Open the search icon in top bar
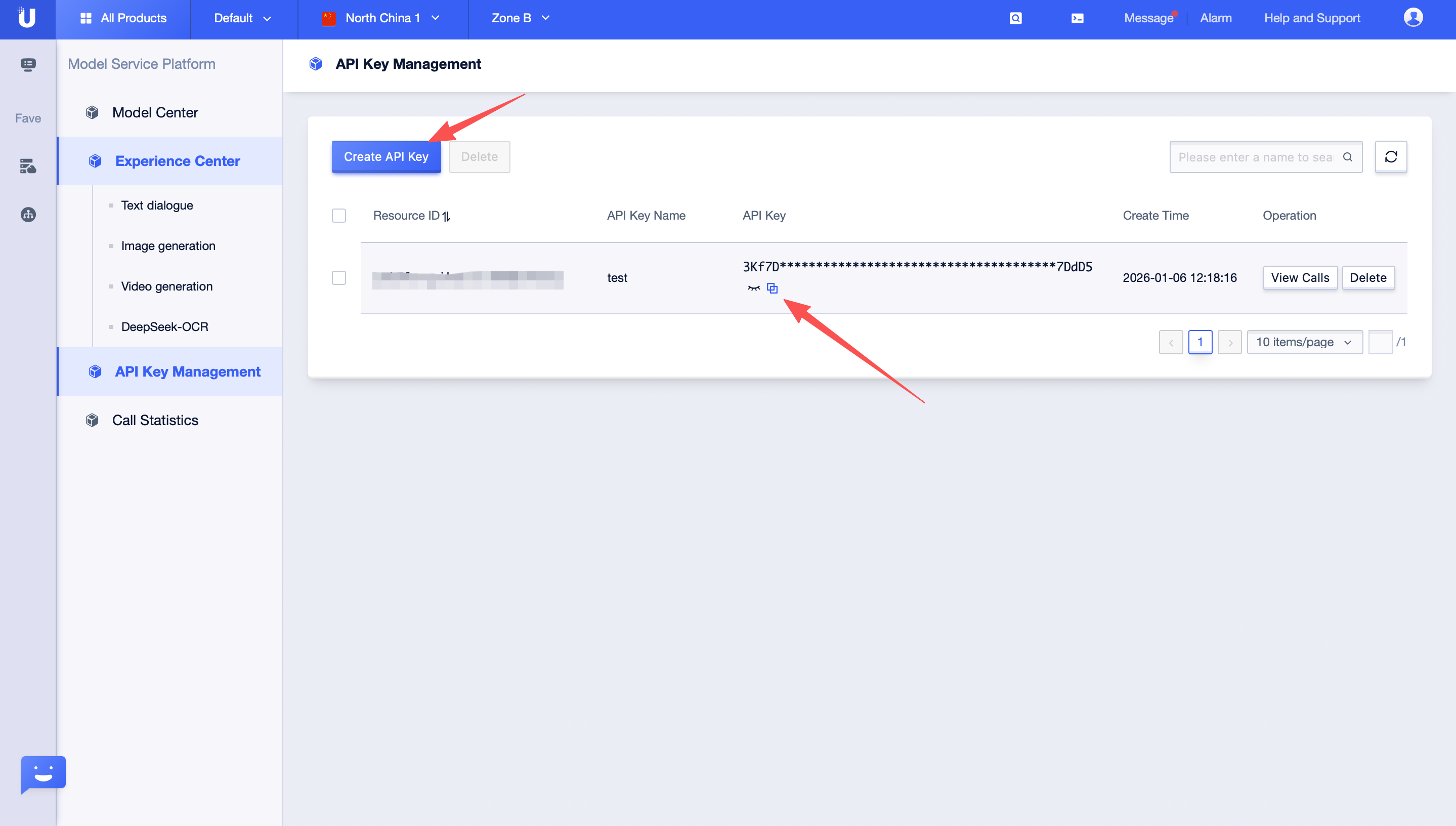 1015,18
